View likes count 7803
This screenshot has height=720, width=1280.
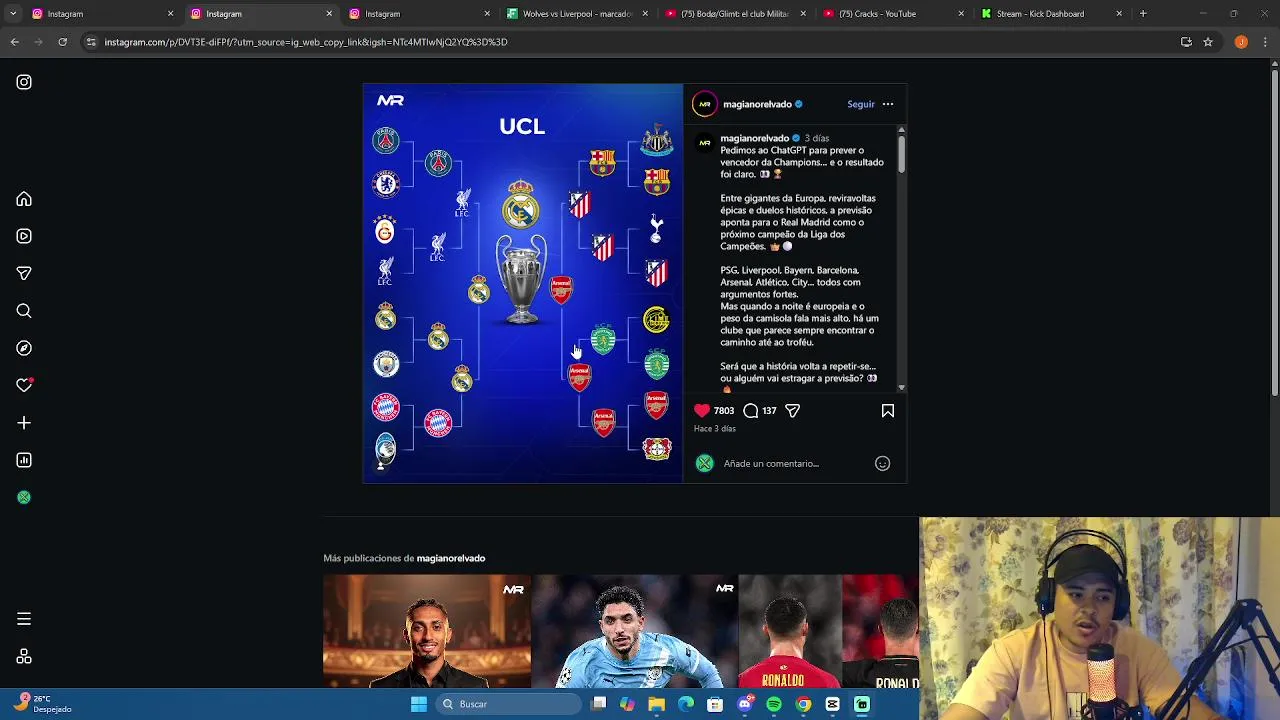point(724,410)
